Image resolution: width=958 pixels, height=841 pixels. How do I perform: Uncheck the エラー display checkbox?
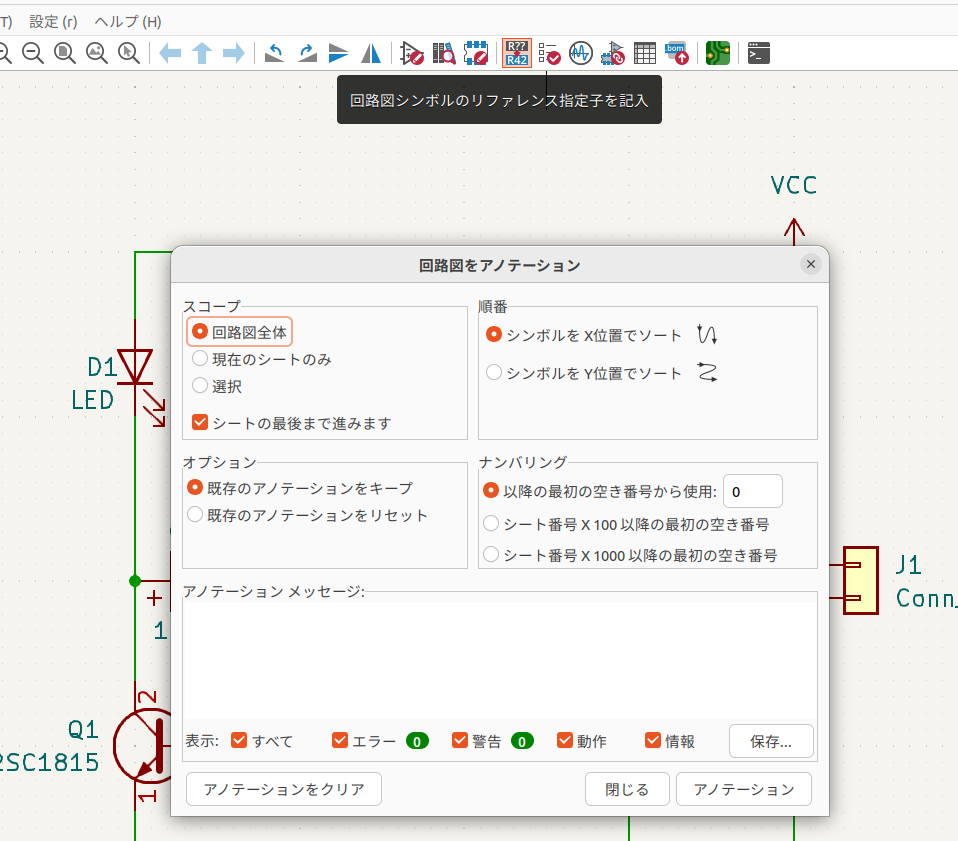coord(340,740)
